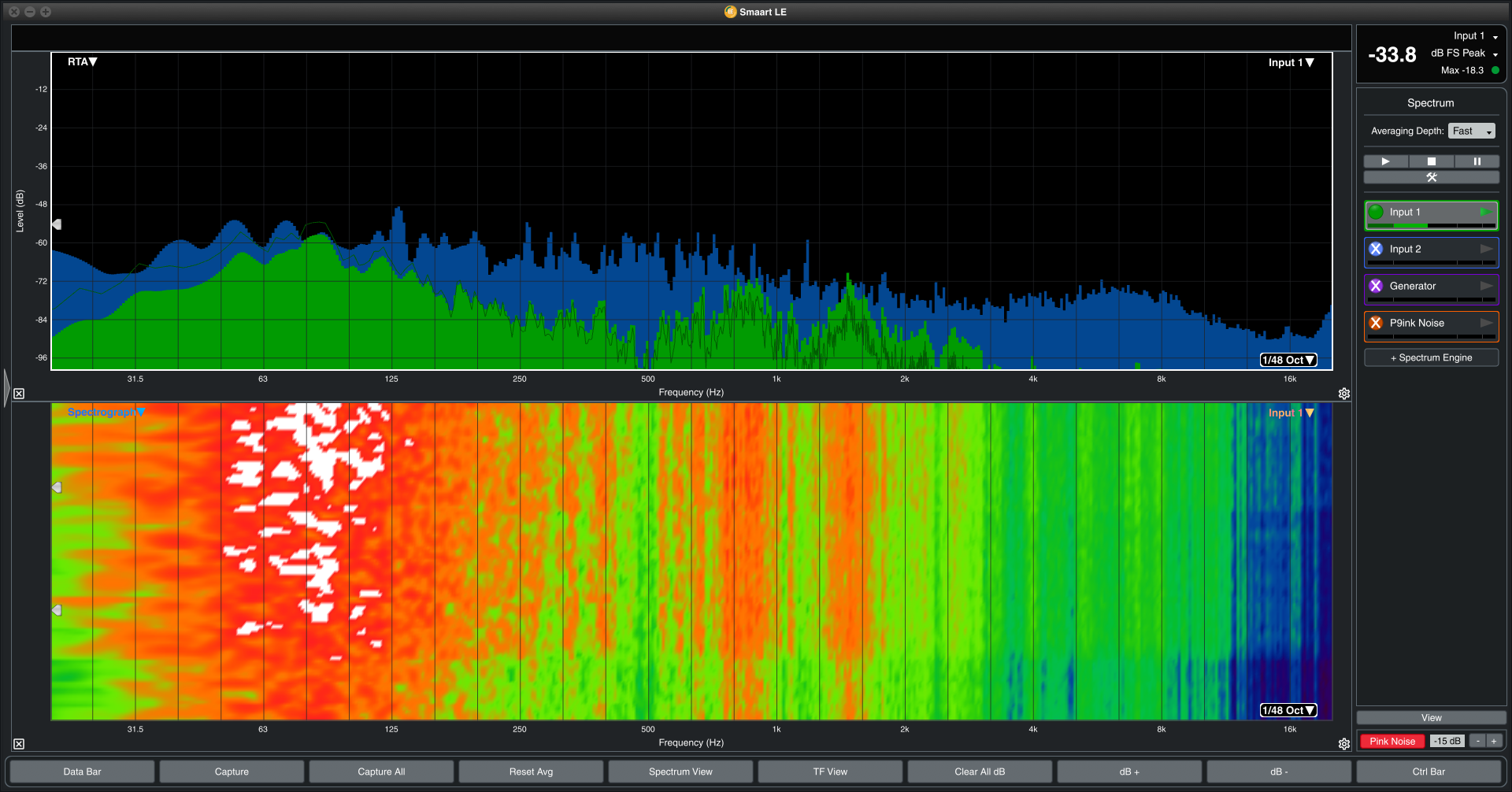Open measurement config via wrench-hammer tools icon
The image size is (1512, 792).
pos(1432,177)
